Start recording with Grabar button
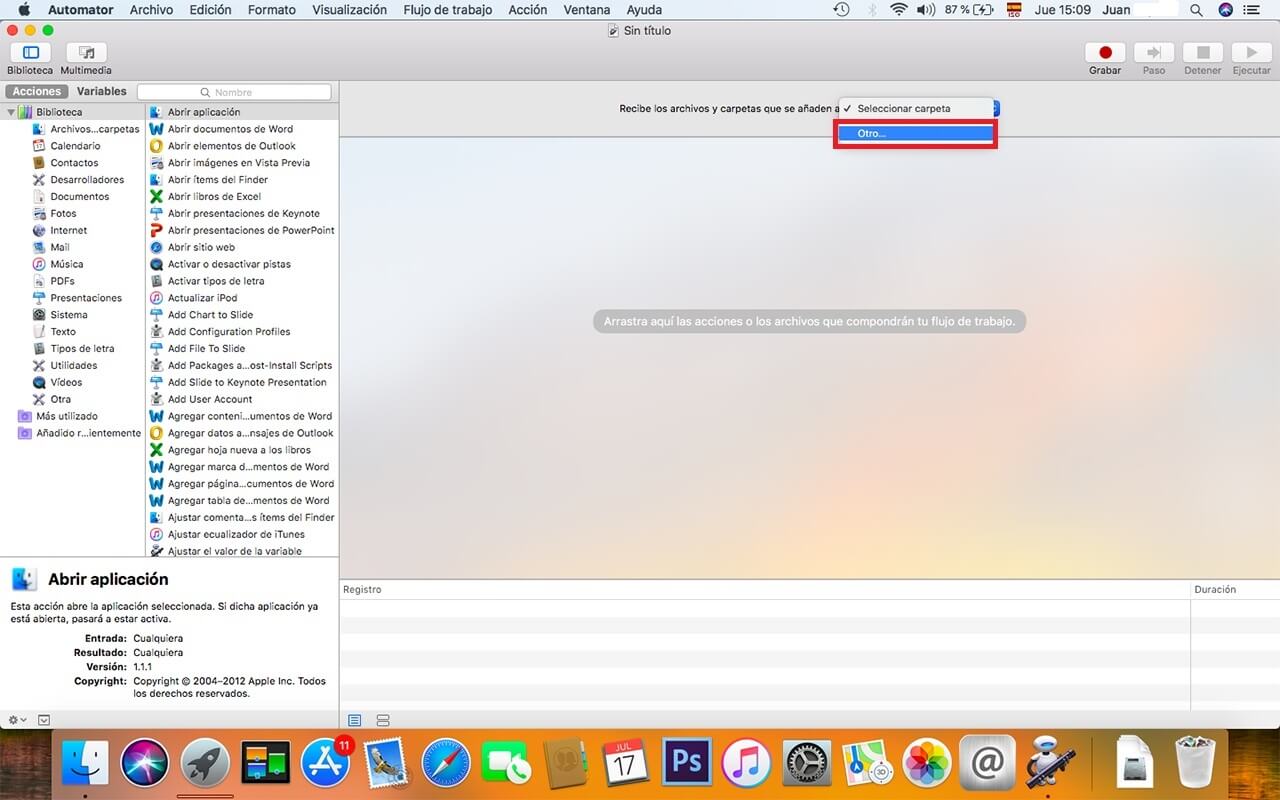1280x800 pixels. click(1105, 52)
